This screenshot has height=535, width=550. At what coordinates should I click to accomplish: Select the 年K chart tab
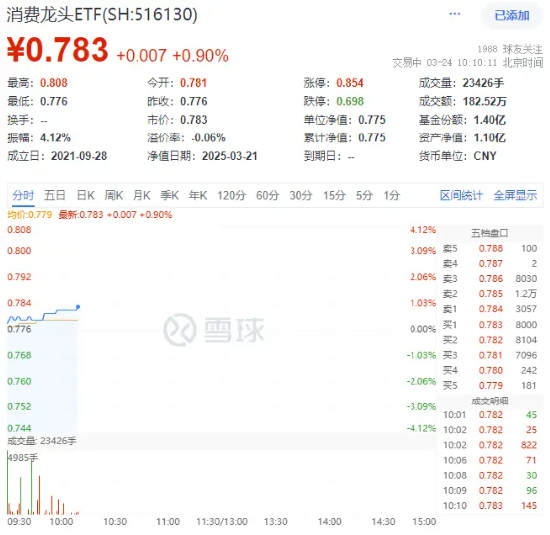(x=197, y=195)
